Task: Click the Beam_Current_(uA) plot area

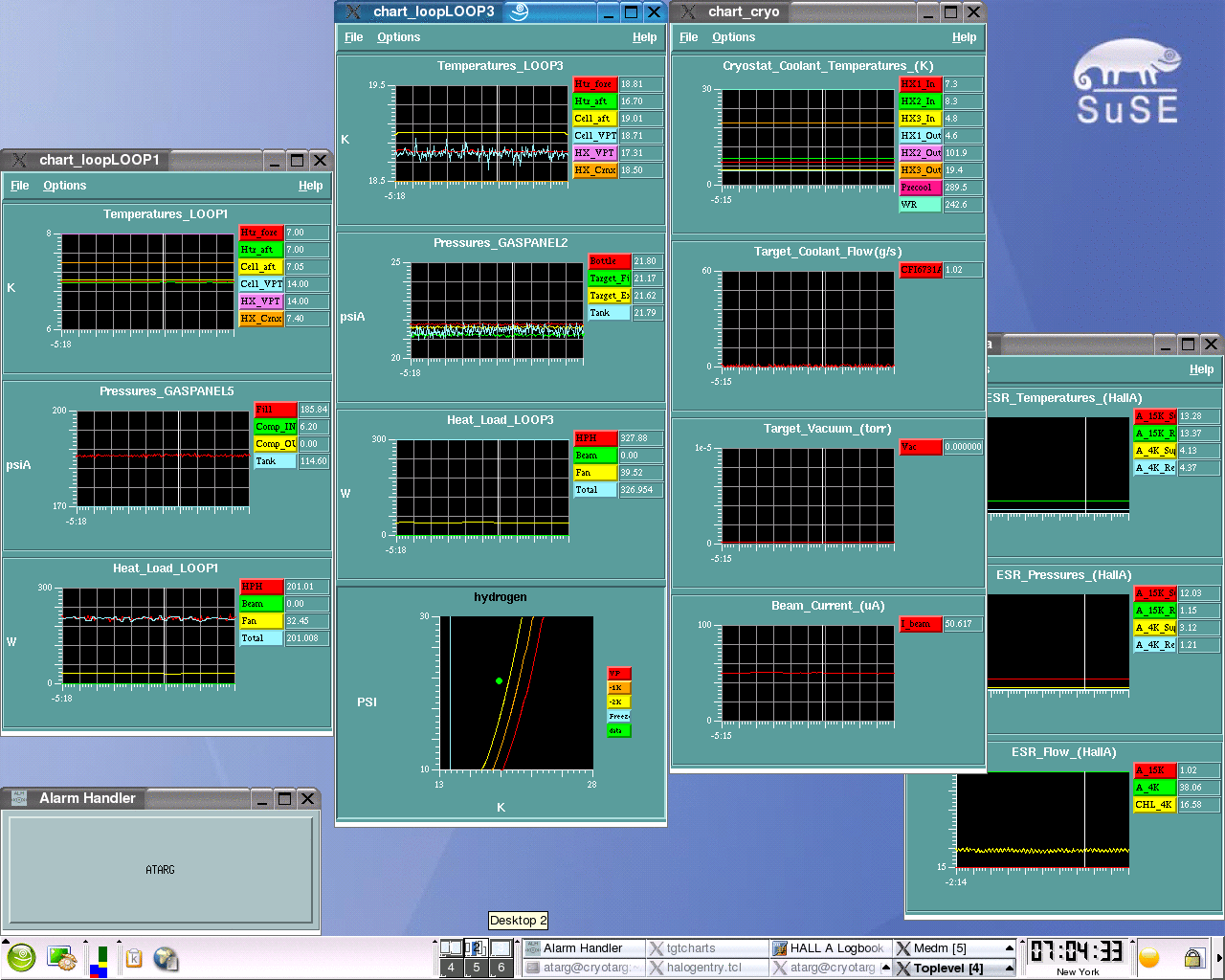Action: click(809, 674)
